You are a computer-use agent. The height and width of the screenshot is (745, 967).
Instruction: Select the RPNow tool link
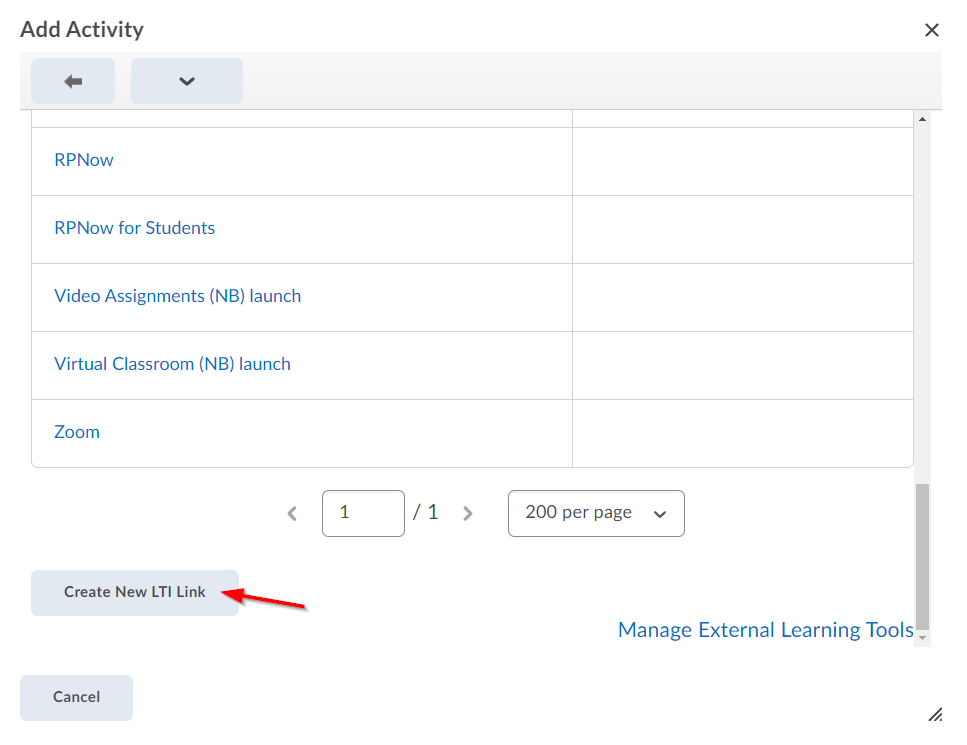[84, 160]
